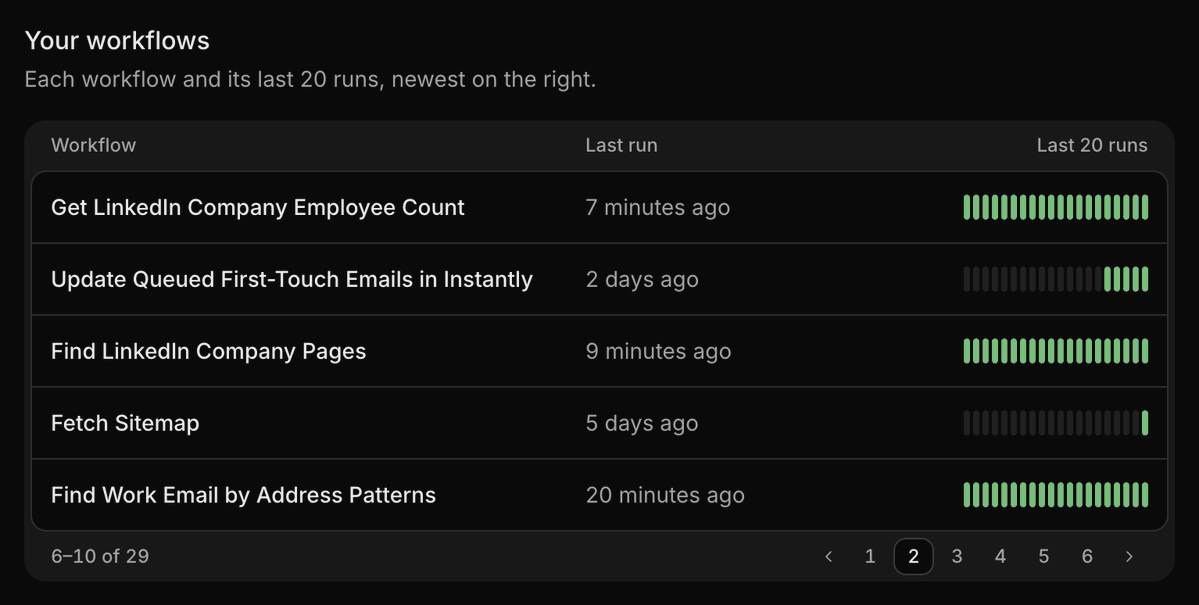Select current page 2 button
Viewport: 1199px width, 605px height.
pos(913,557)
